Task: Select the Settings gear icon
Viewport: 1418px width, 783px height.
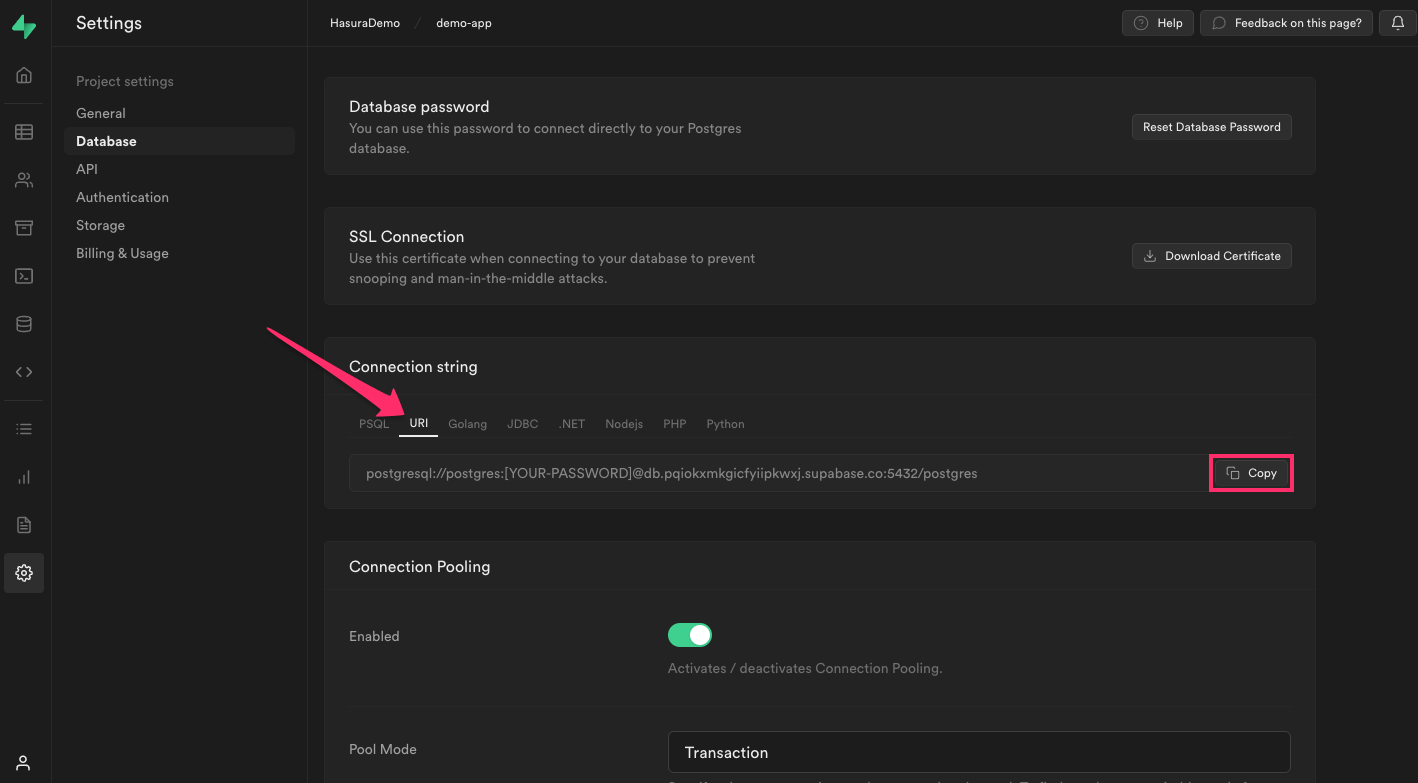Action: click(x=23, y=572)
